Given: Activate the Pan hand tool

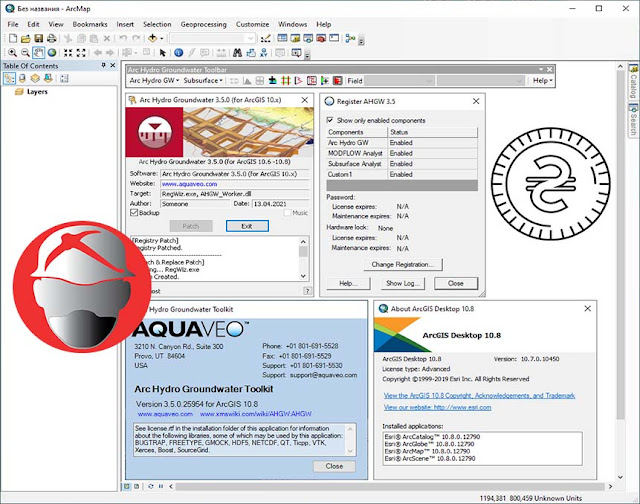Looking at the screenshot, I should [x=38, y=53].
